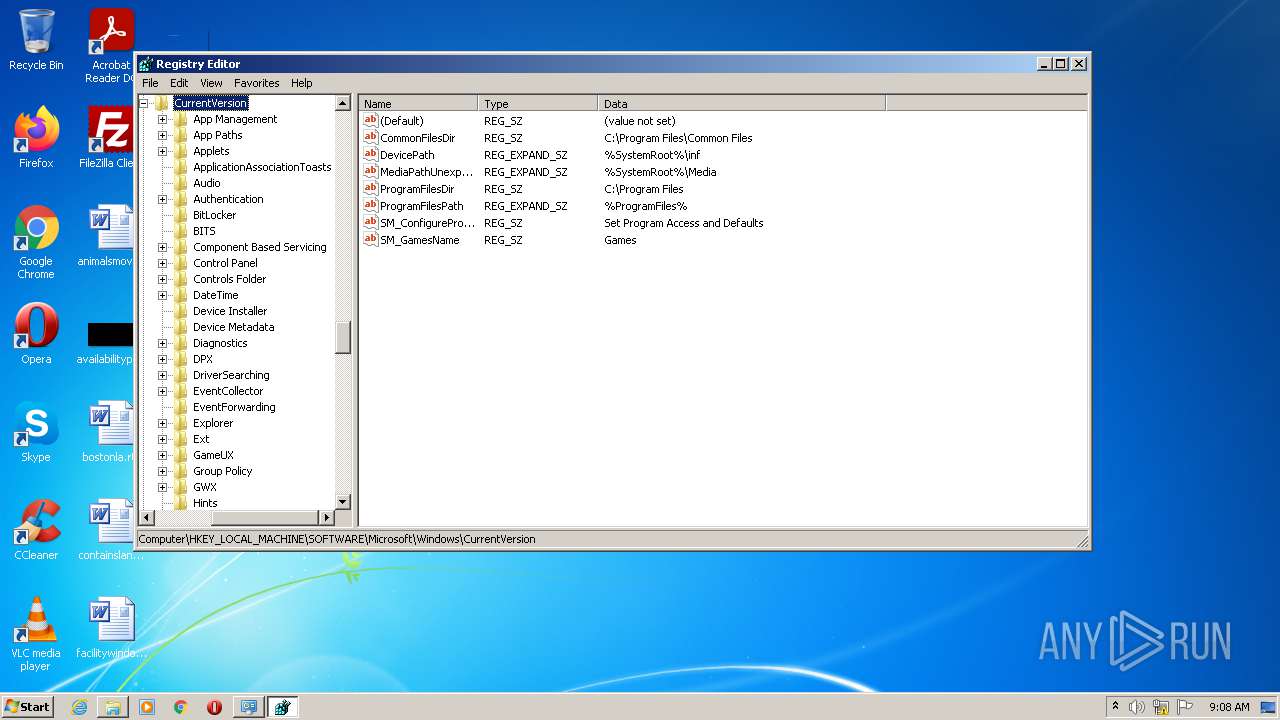Expand the Authentication key
This screenshot has height=720, width=1280.
coord(162,199)
